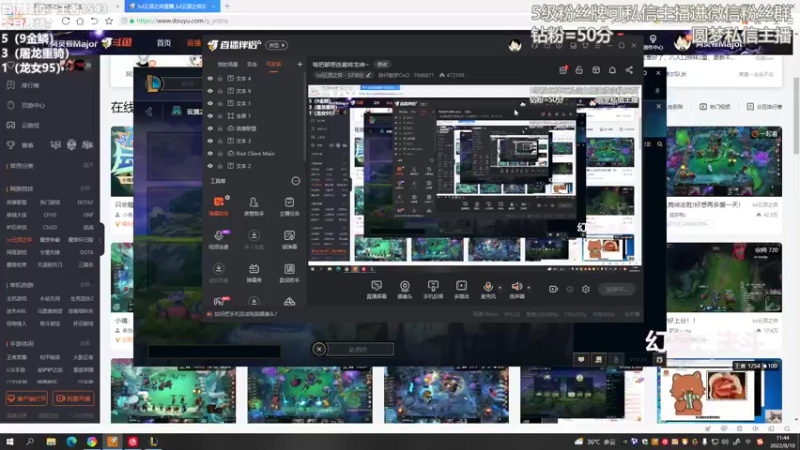Toggle the preview eye icon near settings
800x450 pixels.
pyautogui.click(x=570, y=289)
